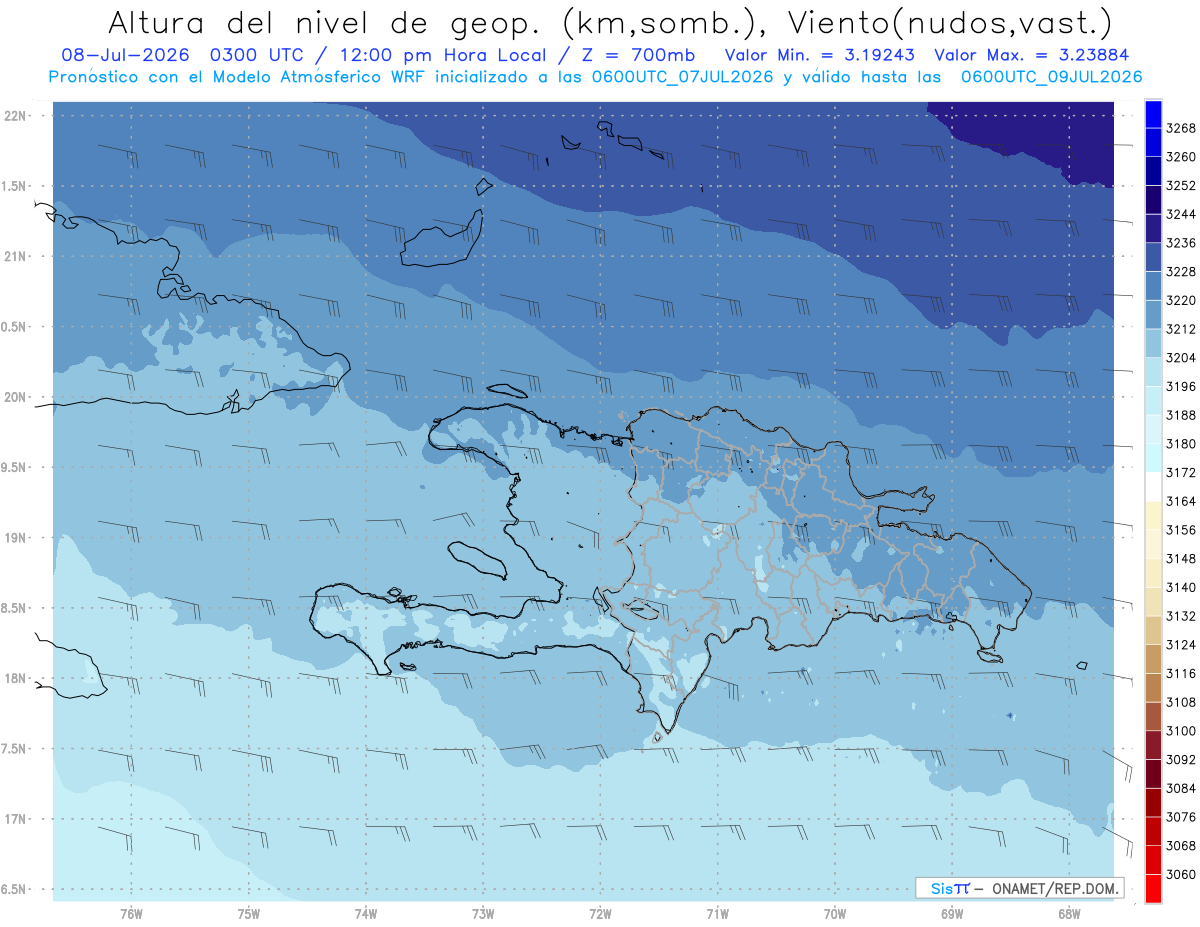Select the colorbar value '3220'
The width and height of the screenshot is (1200, 927).
coord(1181,301)
